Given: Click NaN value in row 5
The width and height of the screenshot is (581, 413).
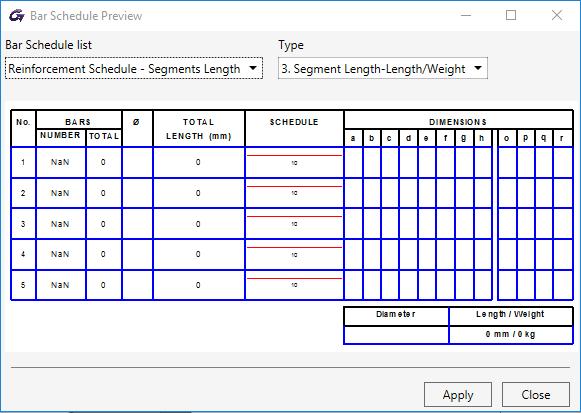Looking at the screenshot, I should click(60, 285).
